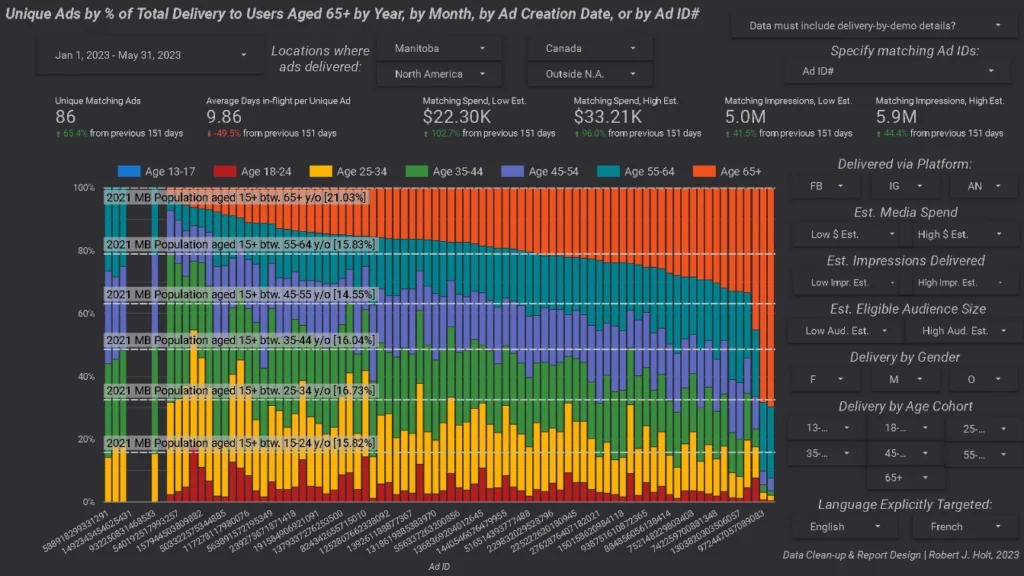This screenshot has height=576, width=1024.
Task: Click the Age 25-34 legend swatch
Action: pyautogui.click(x=318, y=172)
